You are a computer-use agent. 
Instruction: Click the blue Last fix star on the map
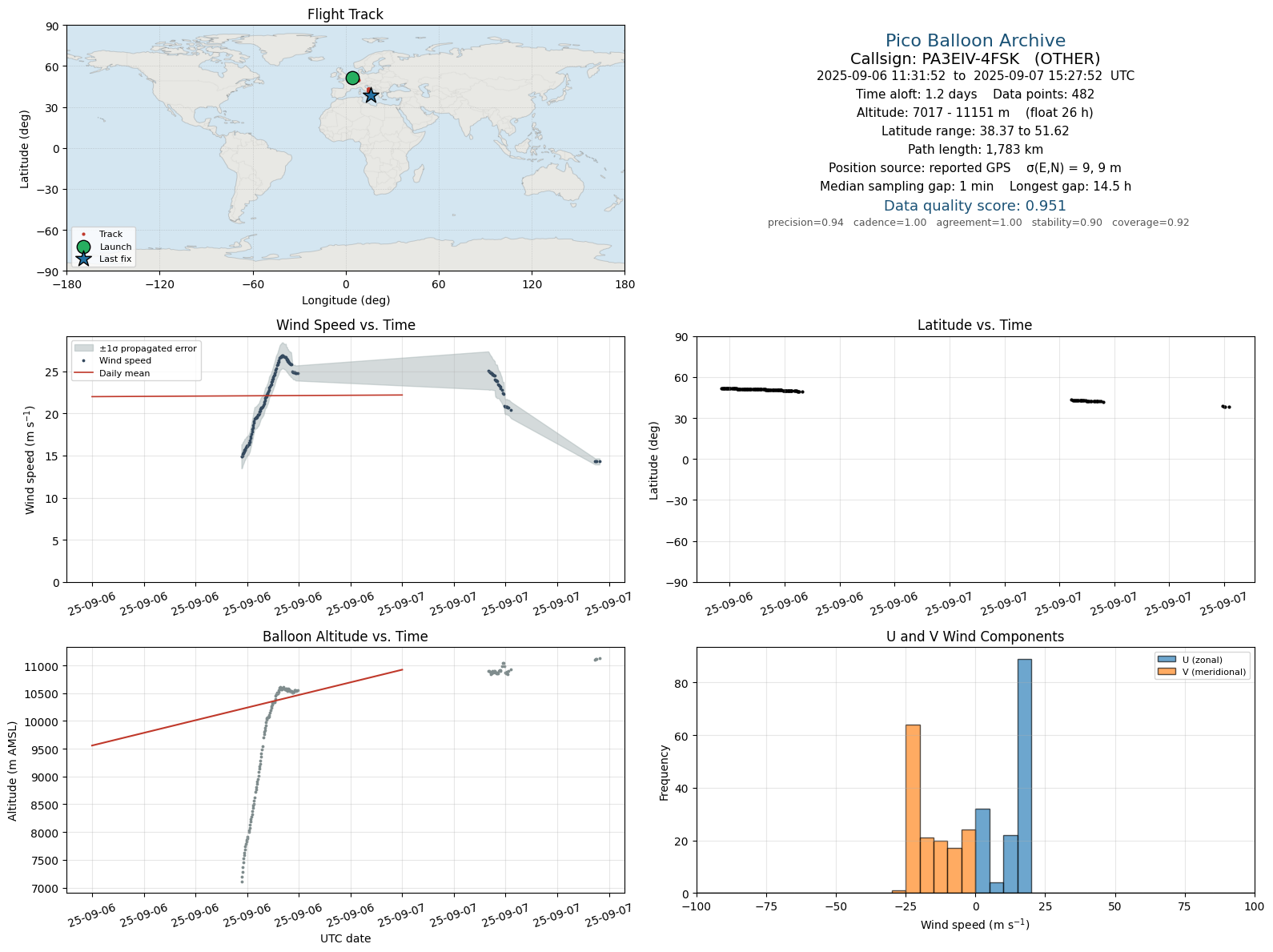[x=371, y=95]
